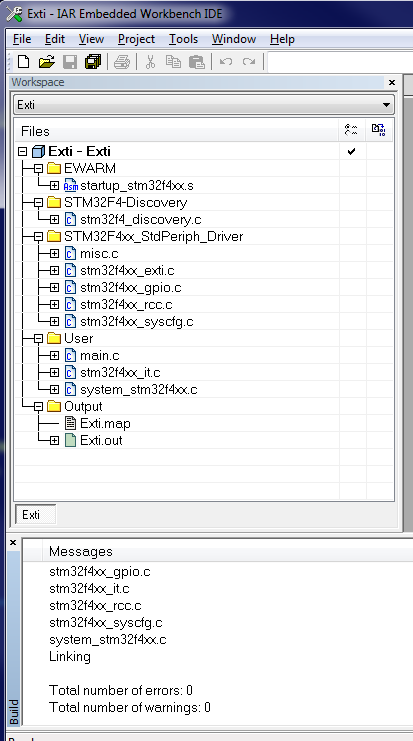This screenshot has width=413, height=741.
Task: Click the Asm icon of startup_stm32f4xx.s
Action: [70, 185]
